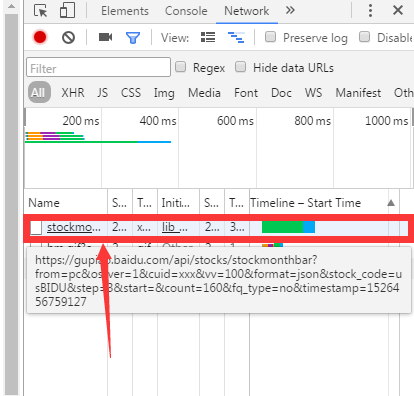Toggle the device toolbar icon
414x396 pixels.
click(67, 11)
